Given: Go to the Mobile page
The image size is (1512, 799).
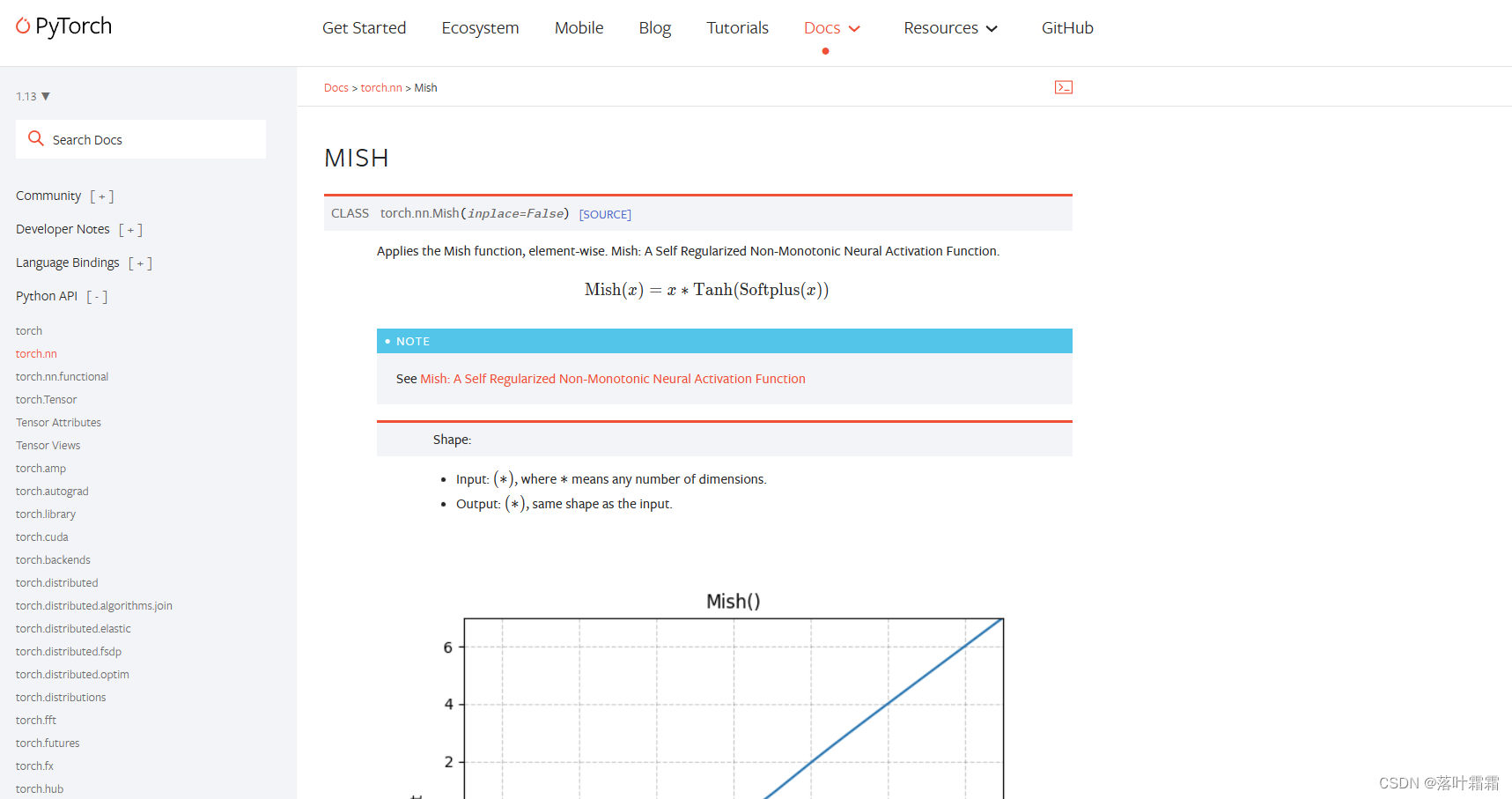Looking at the screenshot, I should (579, 28).
